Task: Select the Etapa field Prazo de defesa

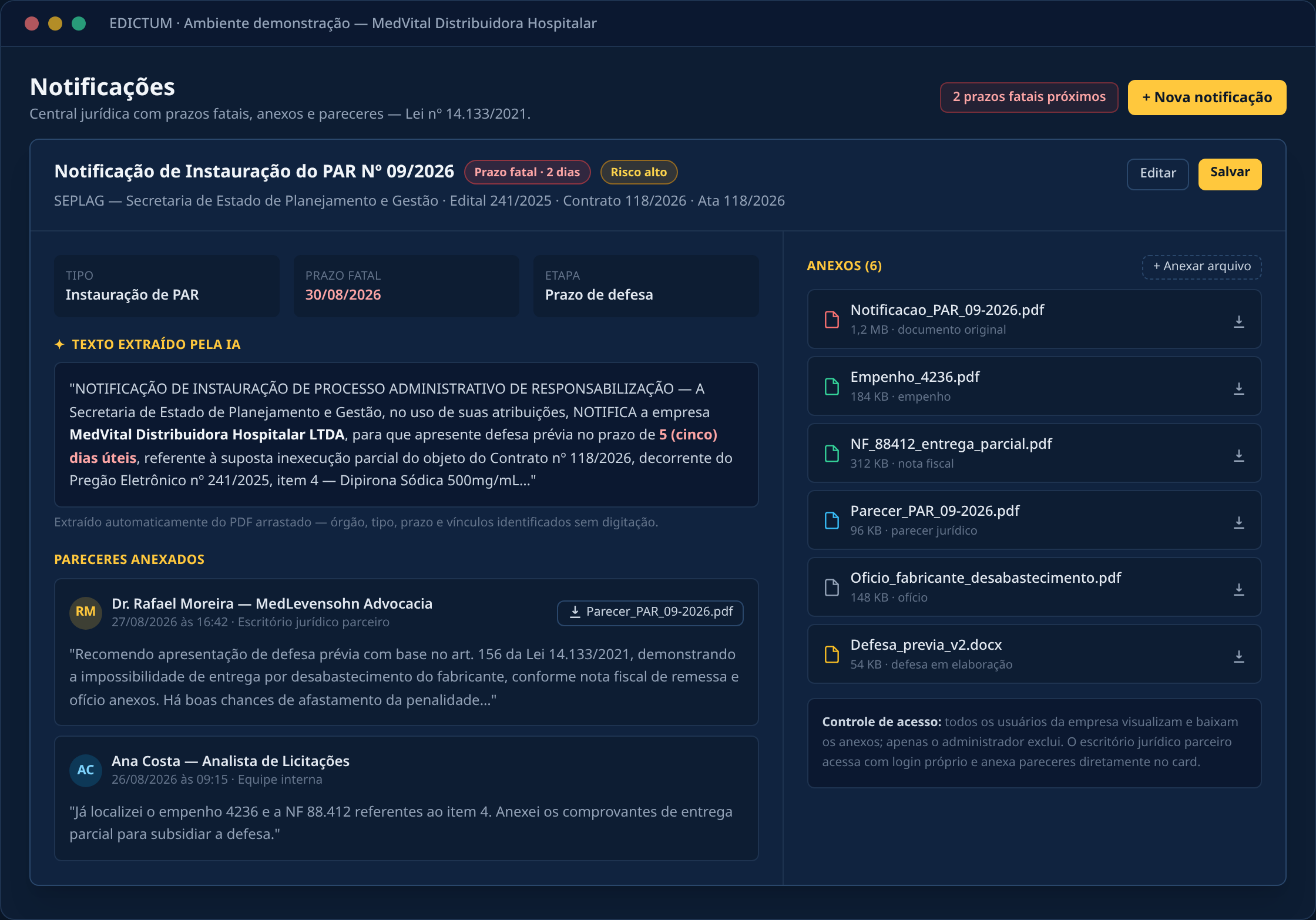Action: [x=646, y=286]
